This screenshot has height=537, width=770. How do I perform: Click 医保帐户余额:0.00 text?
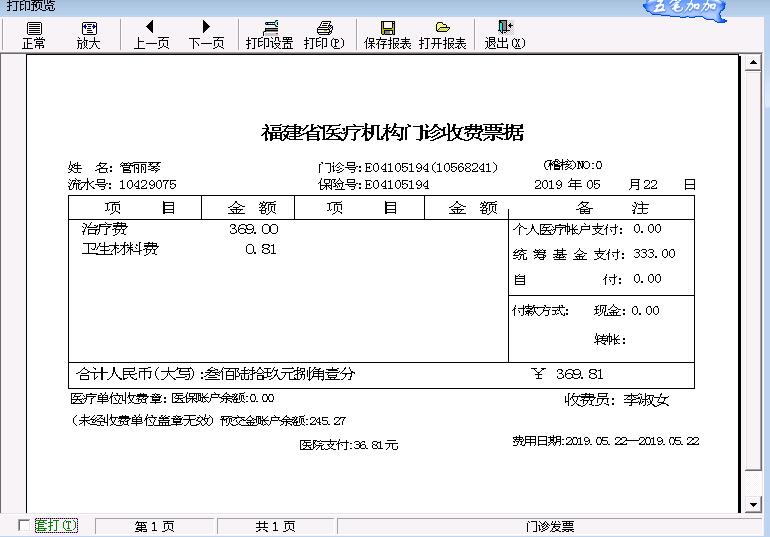click(x=222, y=398)
